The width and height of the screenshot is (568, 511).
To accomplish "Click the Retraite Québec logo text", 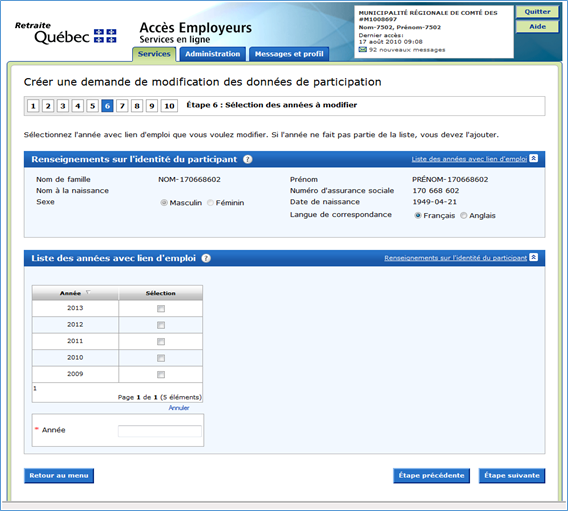I will (x=52, y=33).
